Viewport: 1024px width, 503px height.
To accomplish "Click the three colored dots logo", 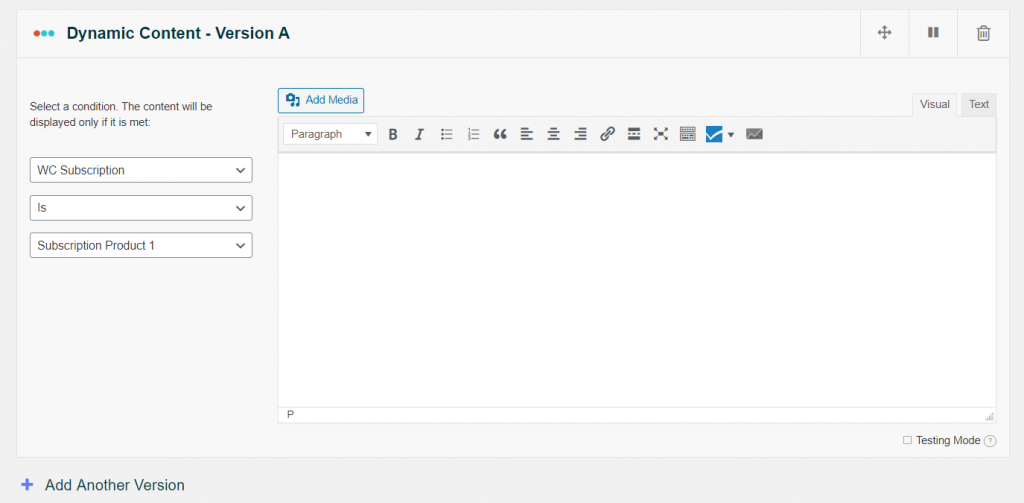I will point(44,33).
